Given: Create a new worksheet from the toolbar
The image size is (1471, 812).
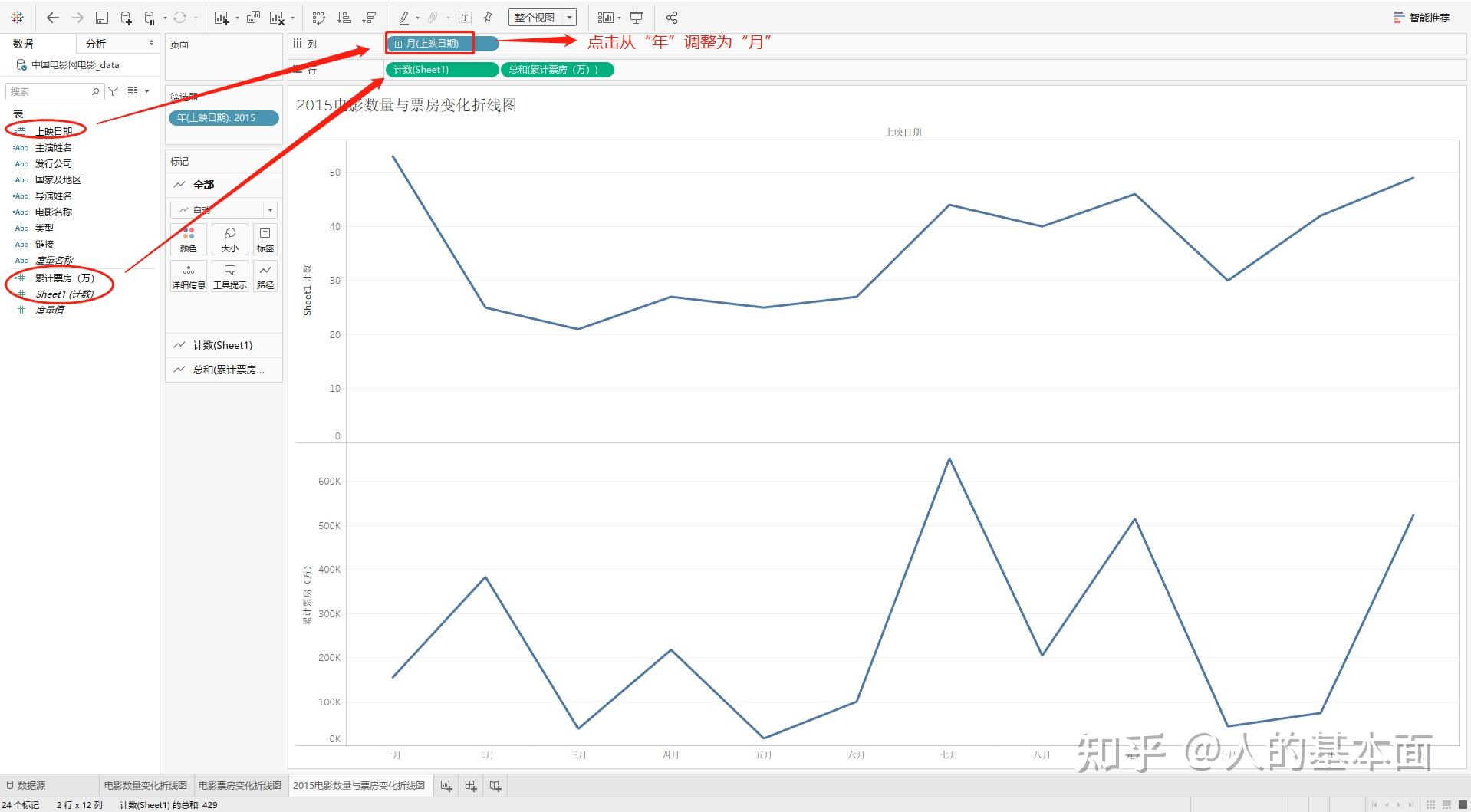Looking at the screenshot, I should point(222,18).
